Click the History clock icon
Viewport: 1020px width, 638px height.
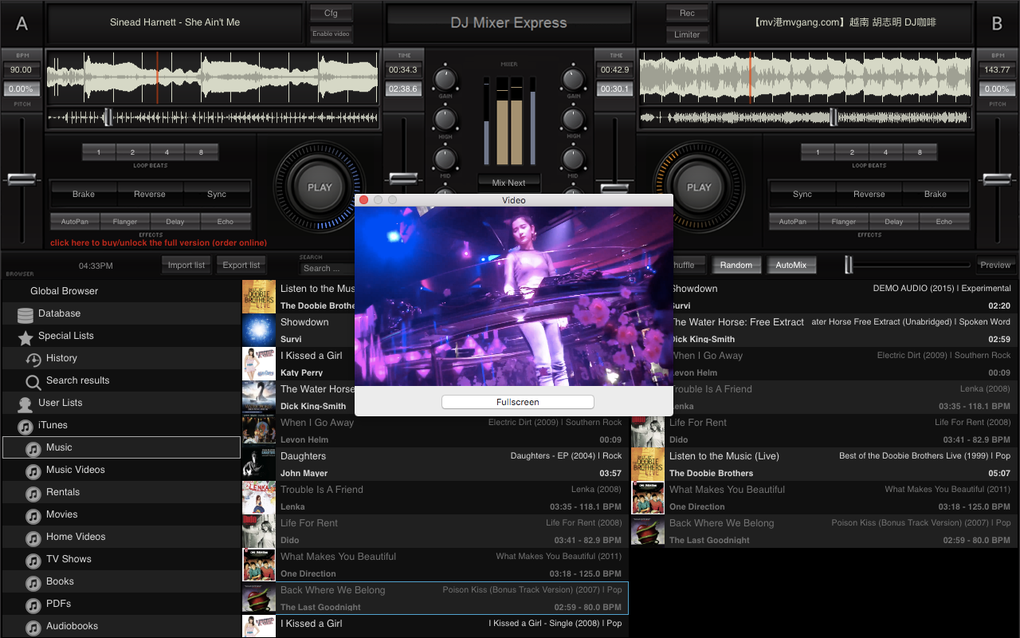(x=33, y=359)
